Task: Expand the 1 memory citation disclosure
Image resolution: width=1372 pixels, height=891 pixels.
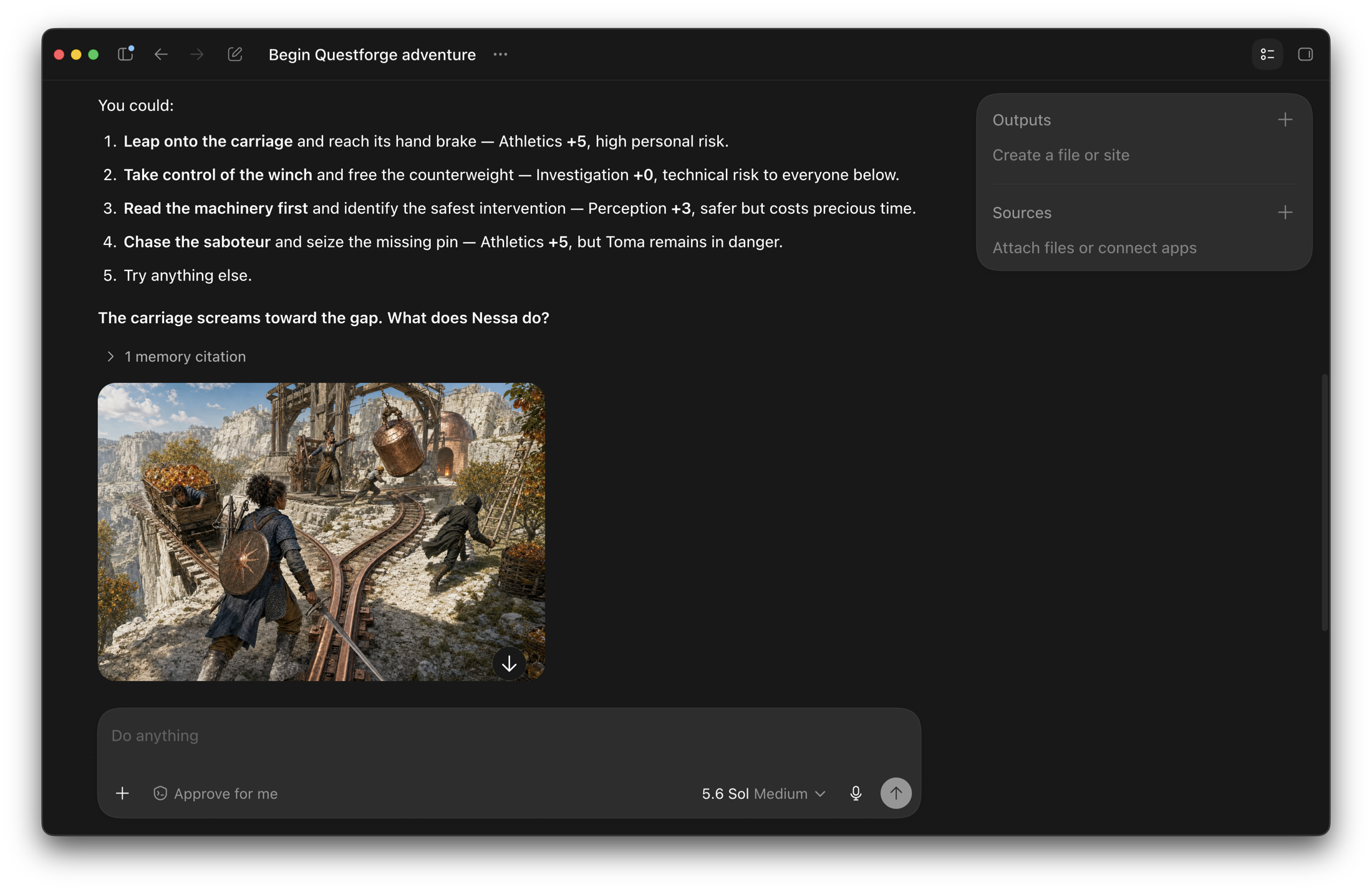Action: 175,357
